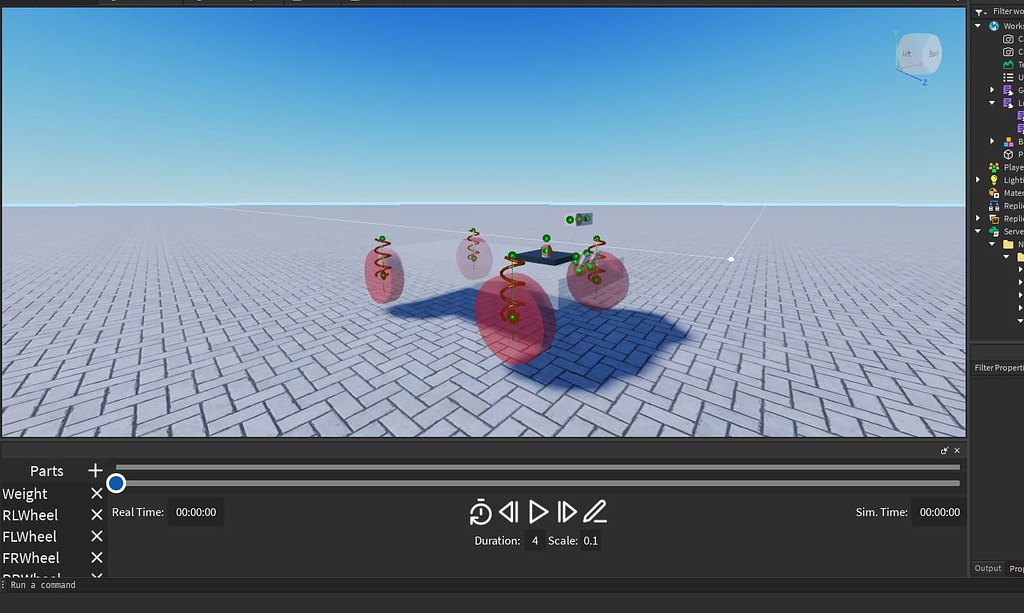Add a new part with the plus button
Viewport: 1024px width, 613px height.
[95, 470]
